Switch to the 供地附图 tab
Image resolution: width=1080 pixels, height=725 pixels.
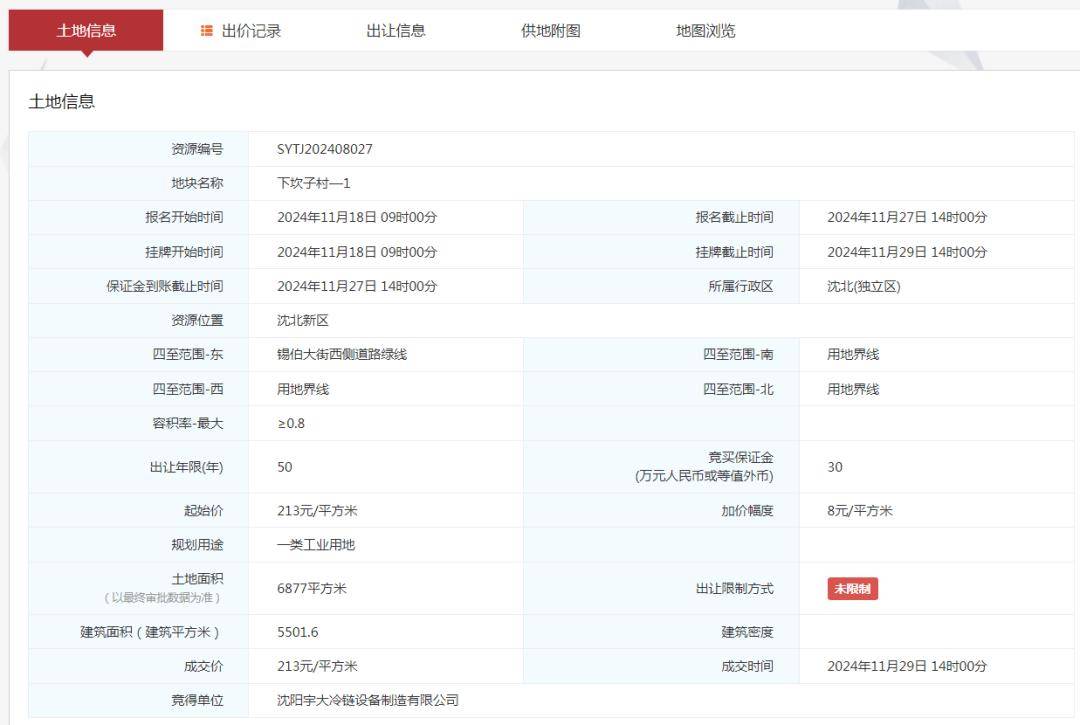pyautogui.click(x=551, y=31)
